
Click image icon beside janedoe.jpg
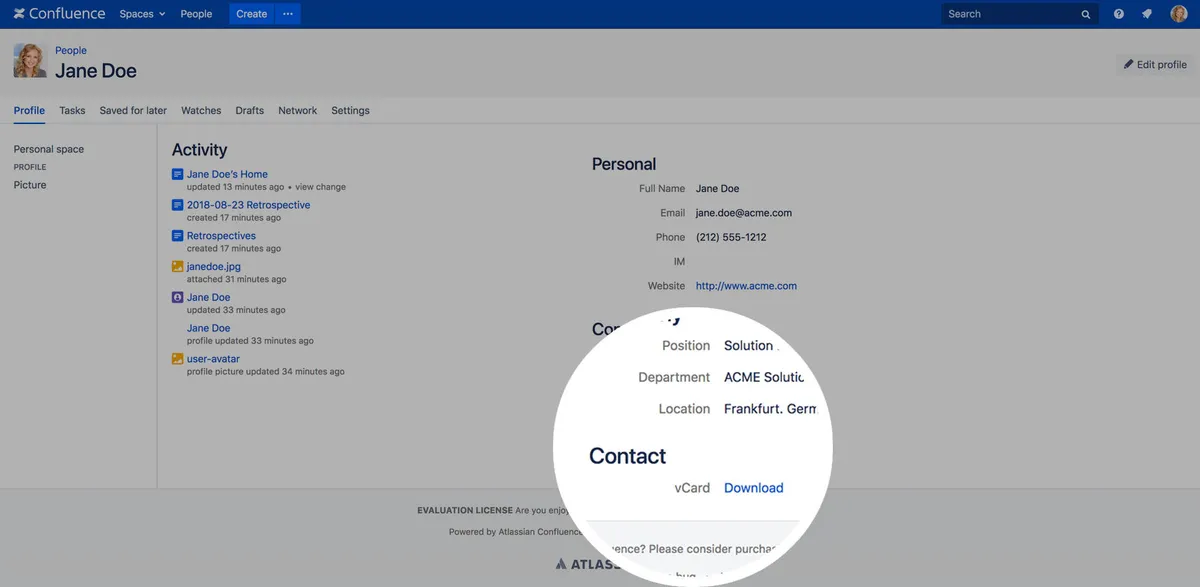coord(177,267)
